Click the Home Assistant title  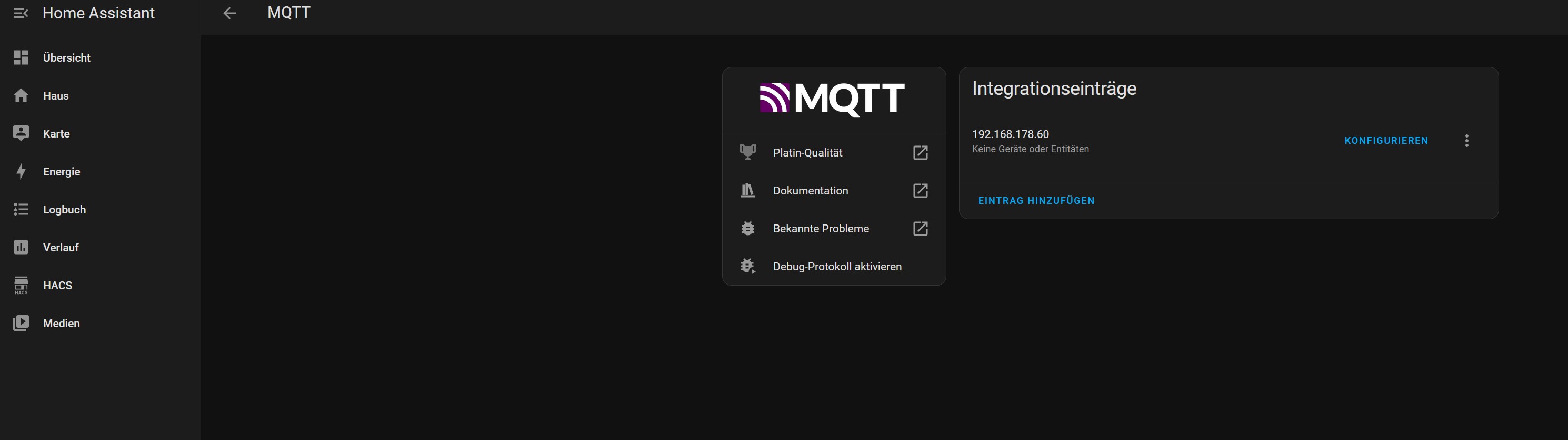(x=98, y=13)
